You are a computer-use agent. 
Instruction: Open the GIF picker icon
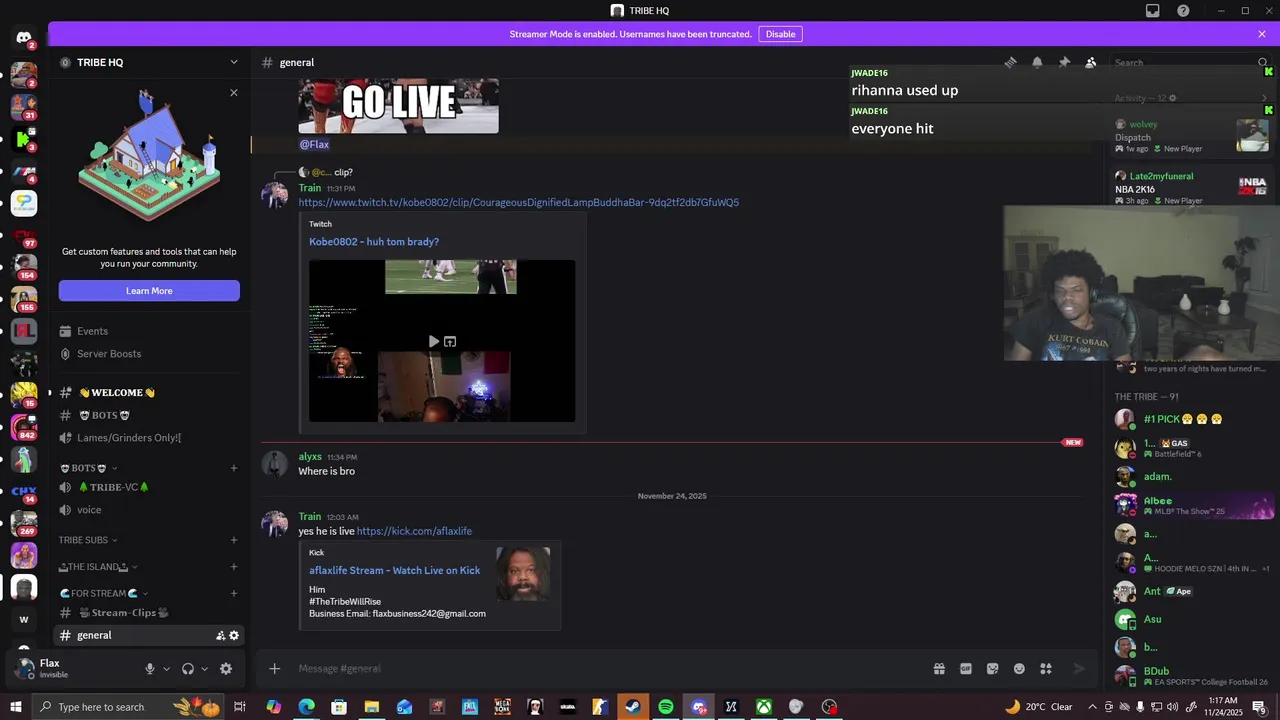[966, 668]
